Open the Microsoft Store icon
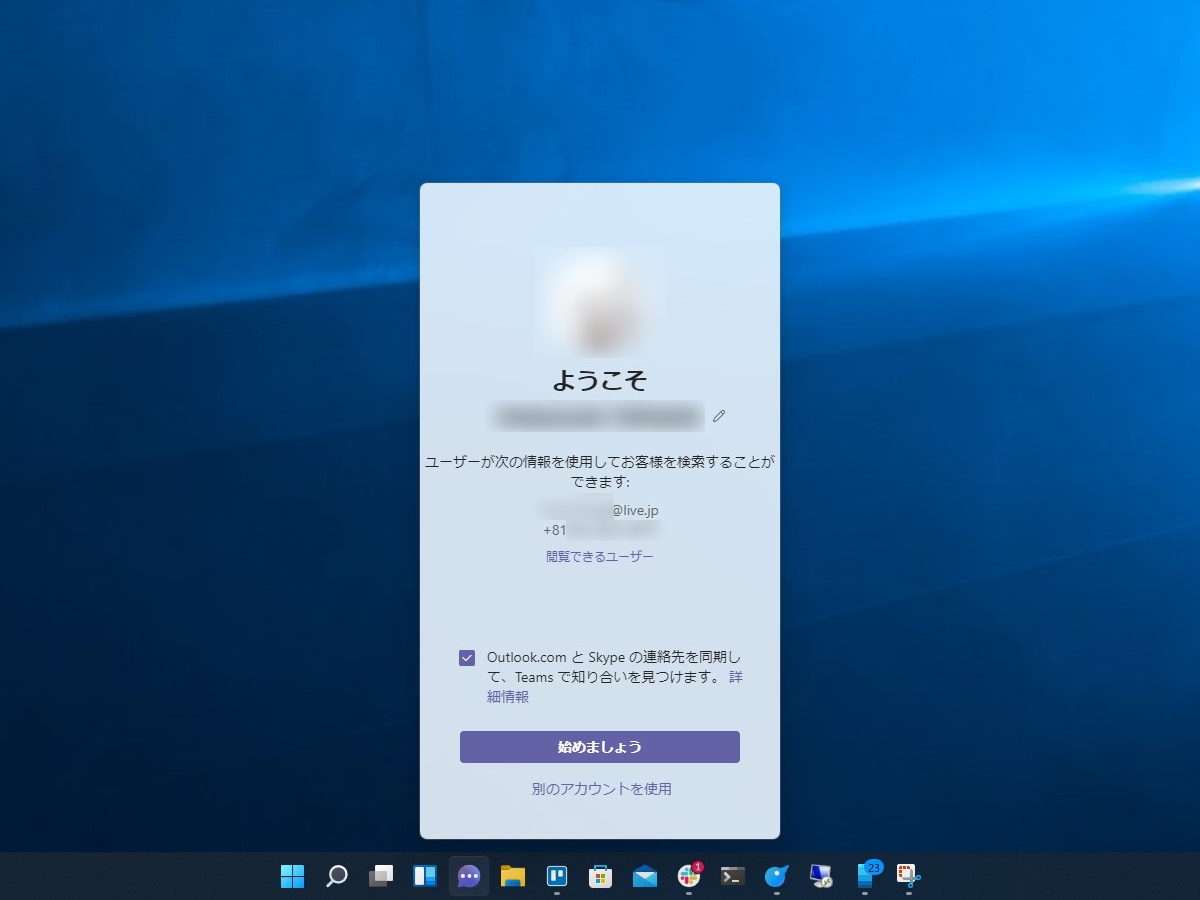Image resolution: width=1200 pixels, height=900 pixels. point(600,875)
